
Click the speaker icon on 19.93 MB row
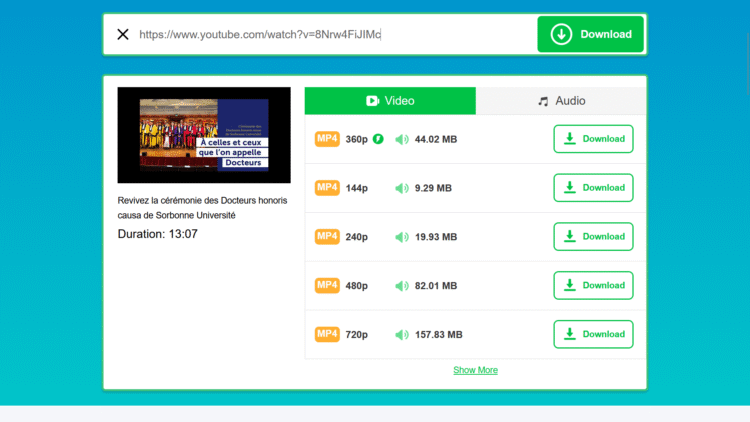402,237
